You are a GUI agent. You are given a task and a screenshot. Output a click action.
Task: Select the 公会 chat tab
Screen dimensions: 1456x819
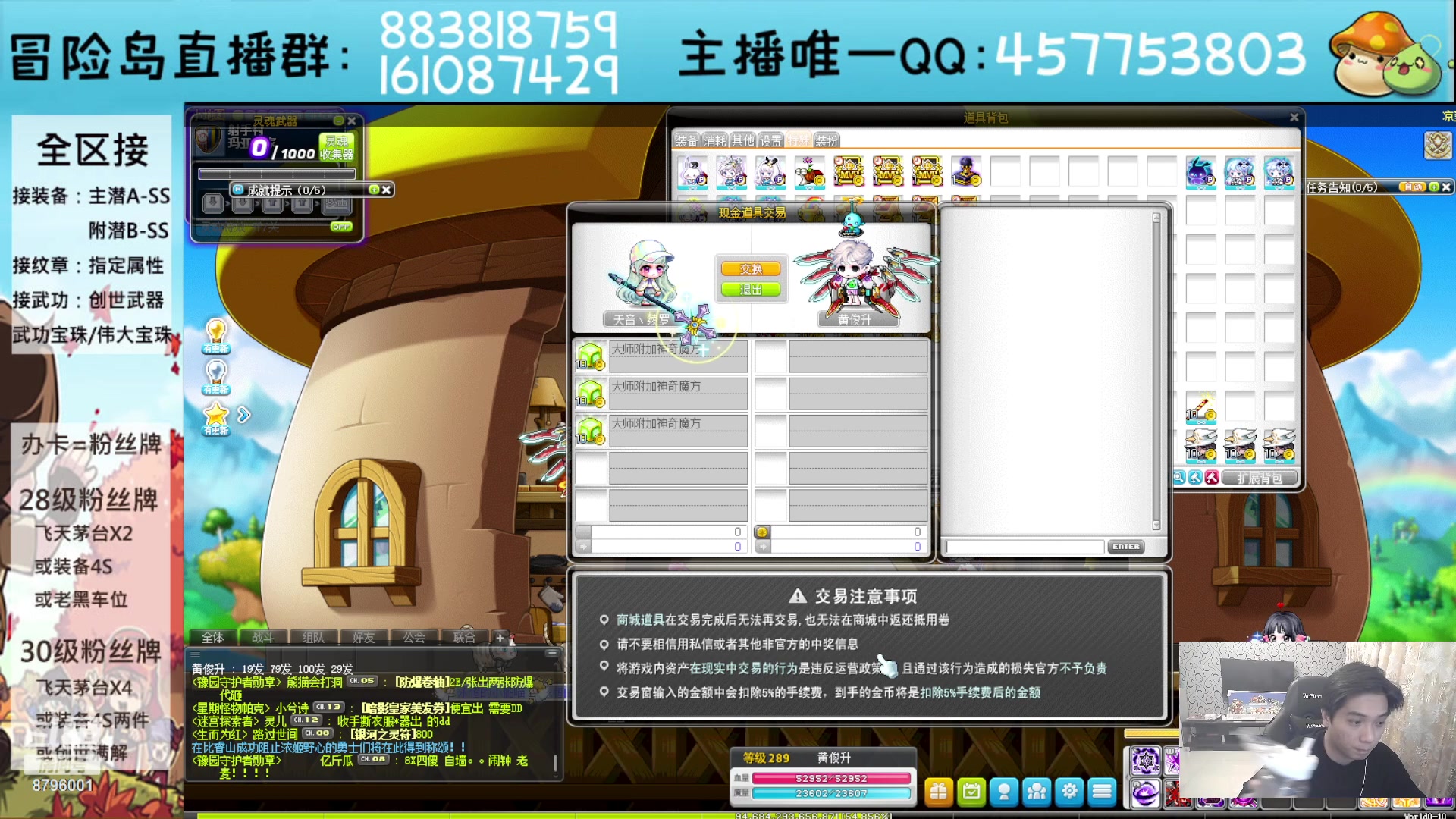(x=414, y=638)
